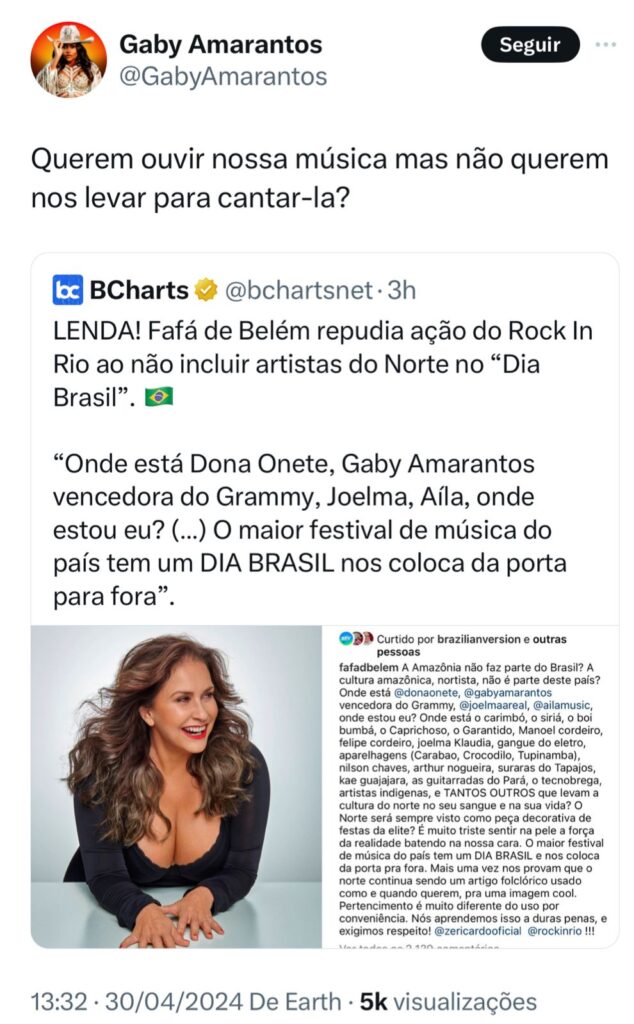Click the 3h timestamp on quoted post
634x1024 pixels.
tap(402, 290)
